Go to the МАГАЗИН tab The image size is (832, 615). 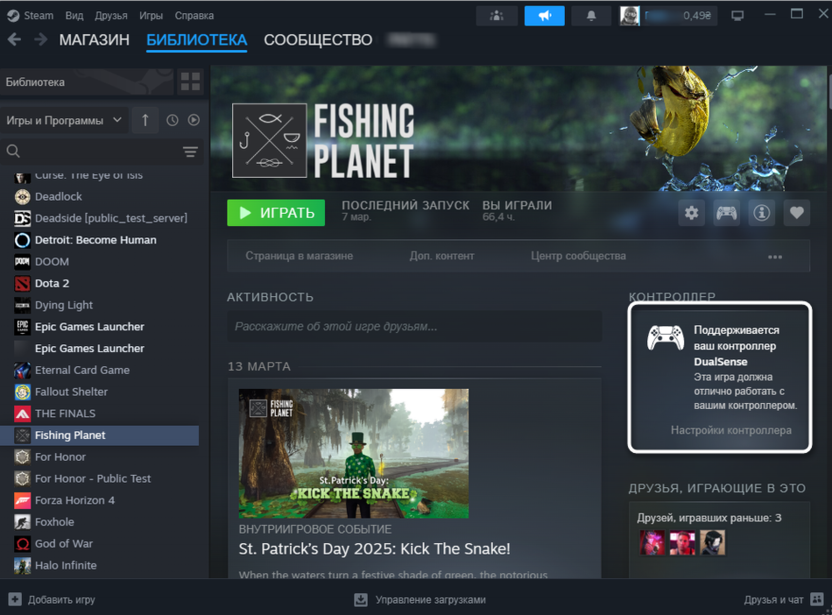94,40
